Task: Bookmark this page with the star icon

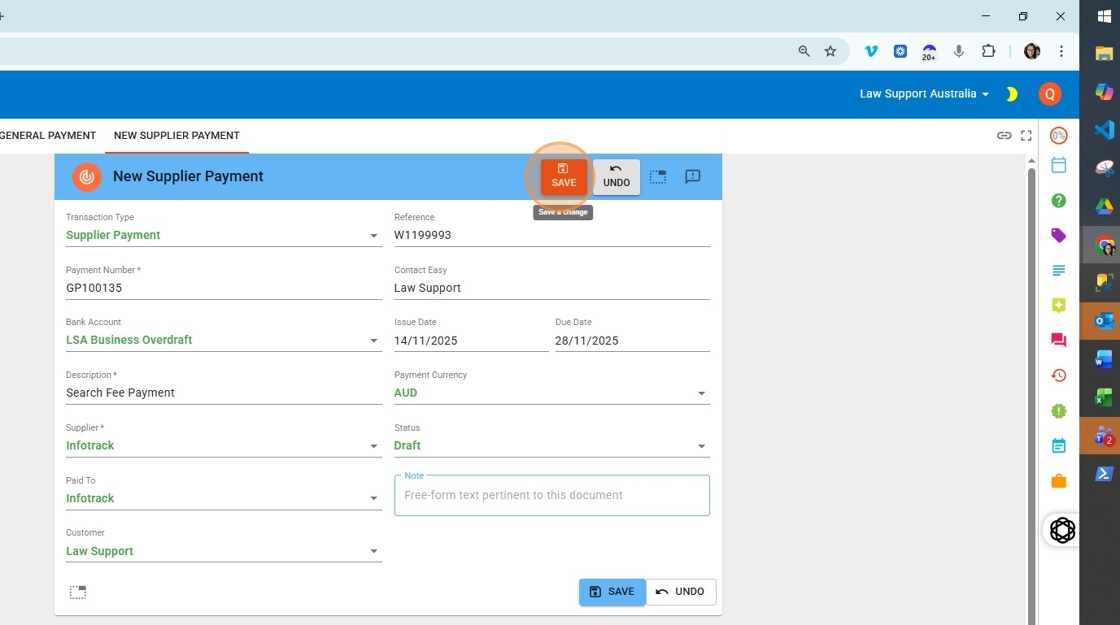Action: [x=830, y=51]
